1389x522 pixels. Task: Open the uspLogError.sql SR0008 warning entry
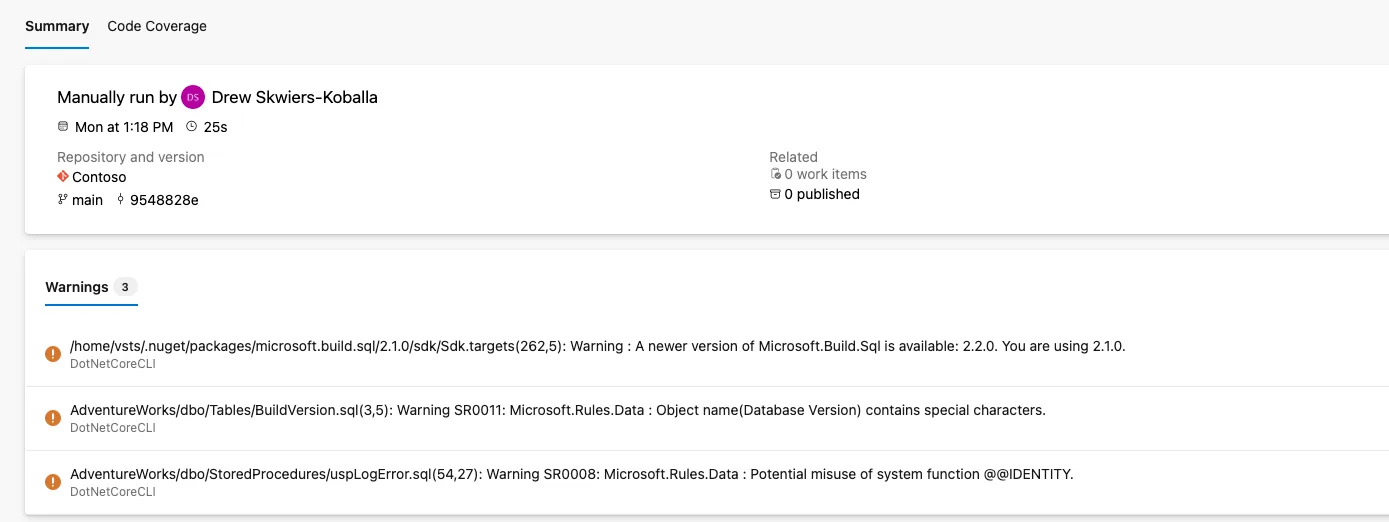point(707,482)
